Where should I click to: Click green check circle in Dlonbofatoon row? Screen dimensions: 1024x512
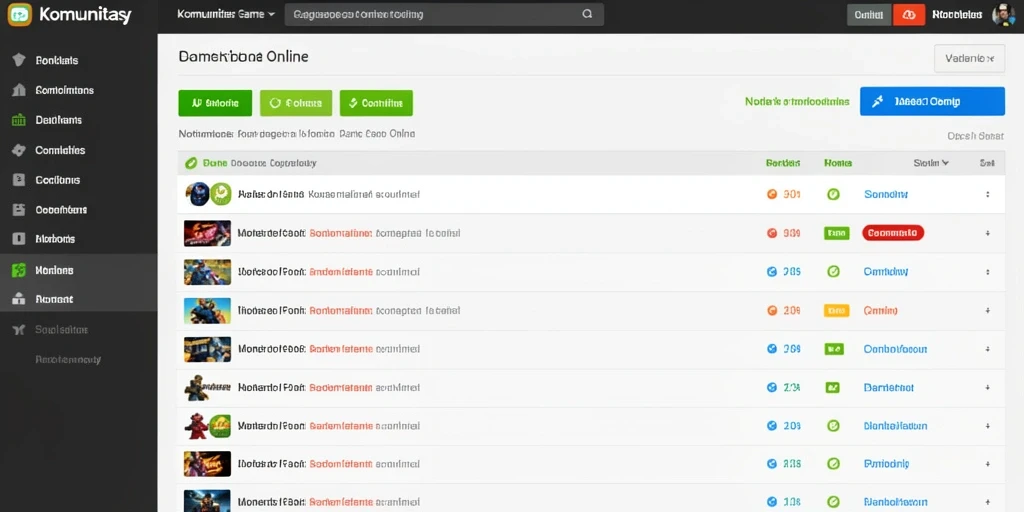833,426
